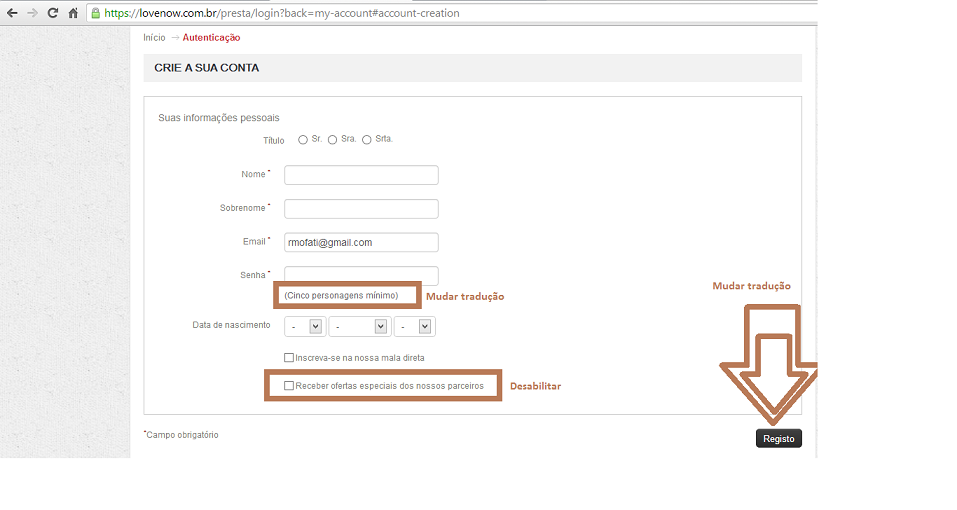This screenshot has width=957, height=510.
Task: Click into the Nome text field
Action: (x=361, y=175)
